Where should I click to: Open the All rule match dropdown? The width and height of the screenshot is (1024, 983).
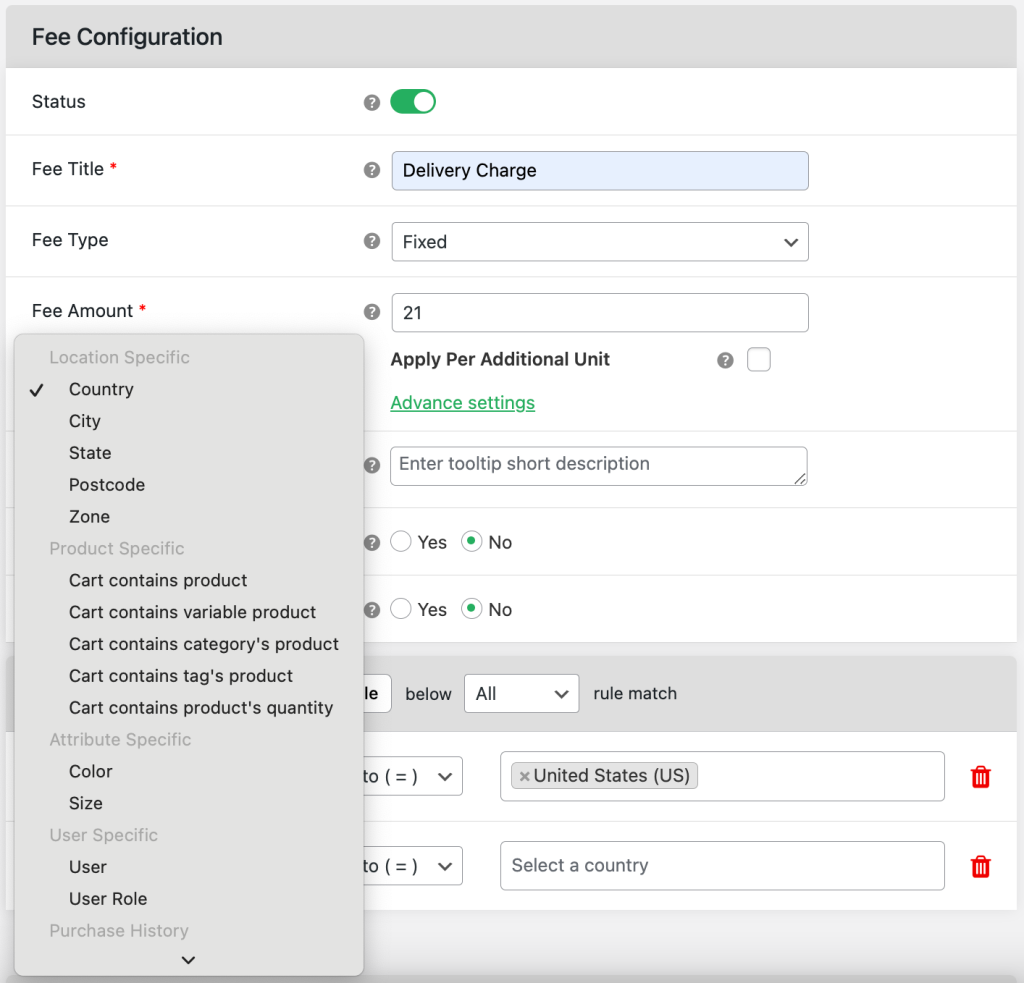point(521,693)
